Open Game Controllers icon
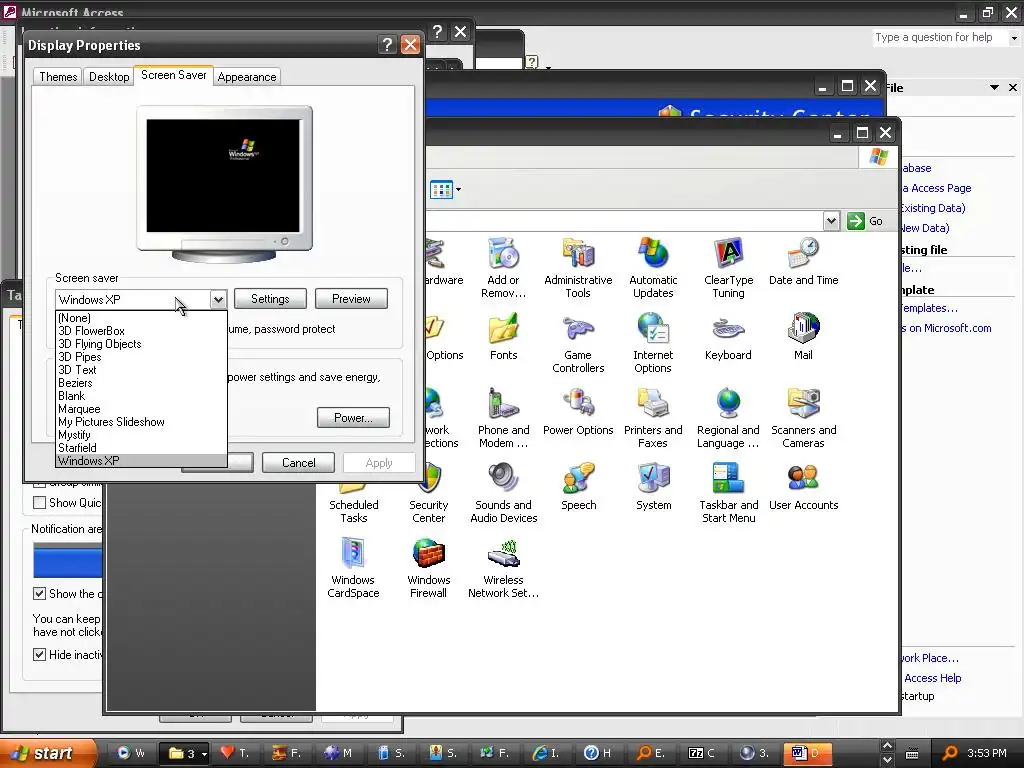Viewport: 1024px width, 768px height. point(578,343)
